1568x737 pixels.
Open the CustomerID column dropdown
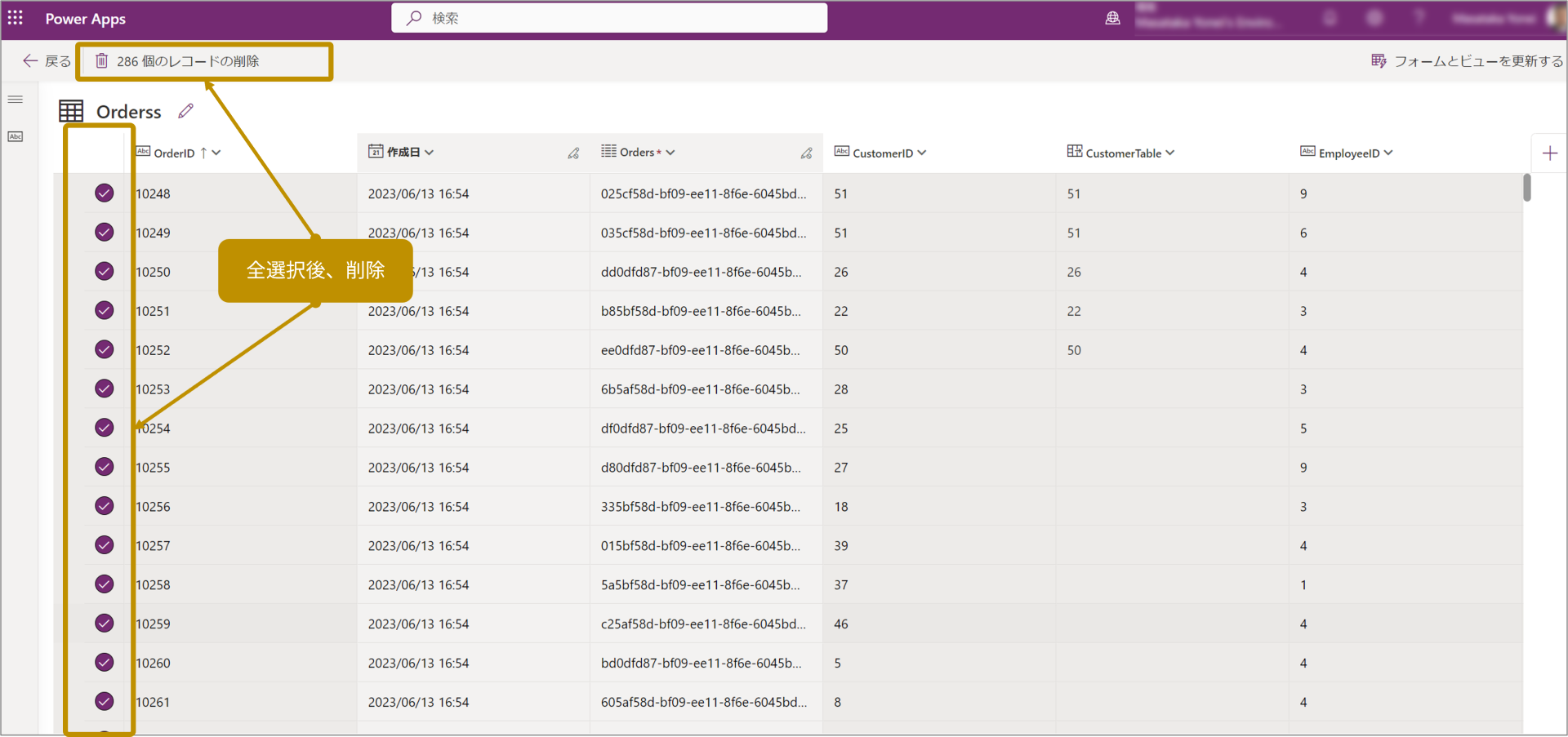[x=922, y=153]
